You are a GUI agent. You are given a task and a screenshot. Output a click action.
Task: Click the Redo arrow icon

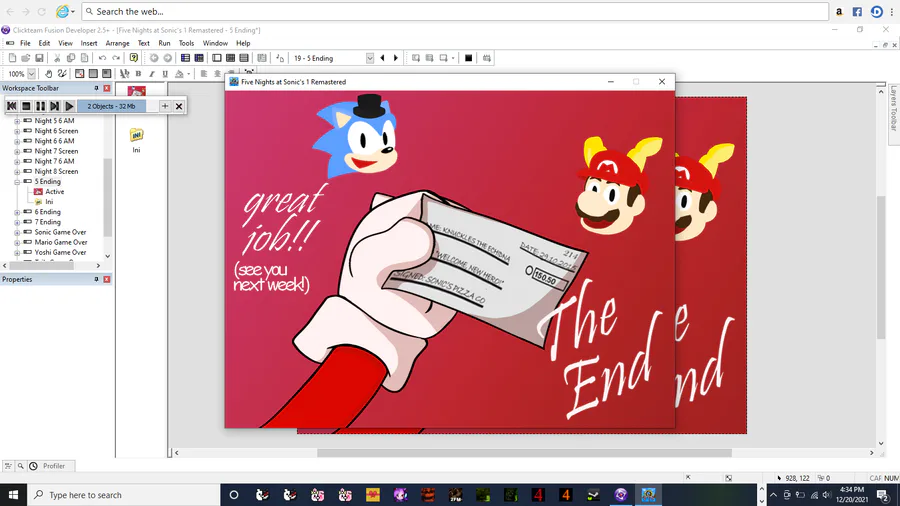116,58
